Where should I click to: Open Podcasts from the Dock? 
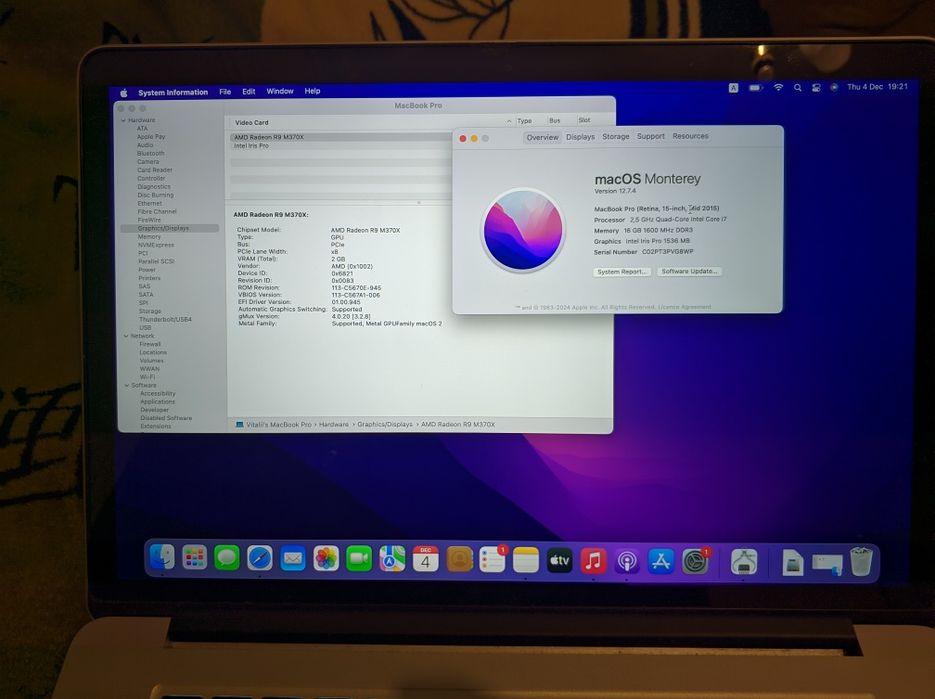[x=627, y=562]
